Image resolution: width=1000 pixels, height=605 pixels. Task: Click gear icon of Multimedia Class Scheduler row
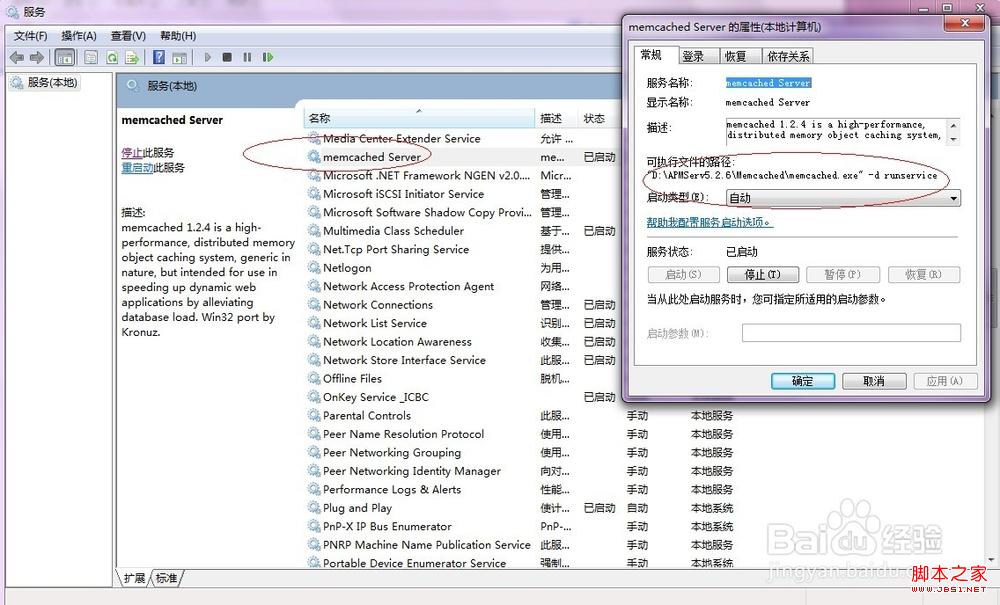pos(314,231)
